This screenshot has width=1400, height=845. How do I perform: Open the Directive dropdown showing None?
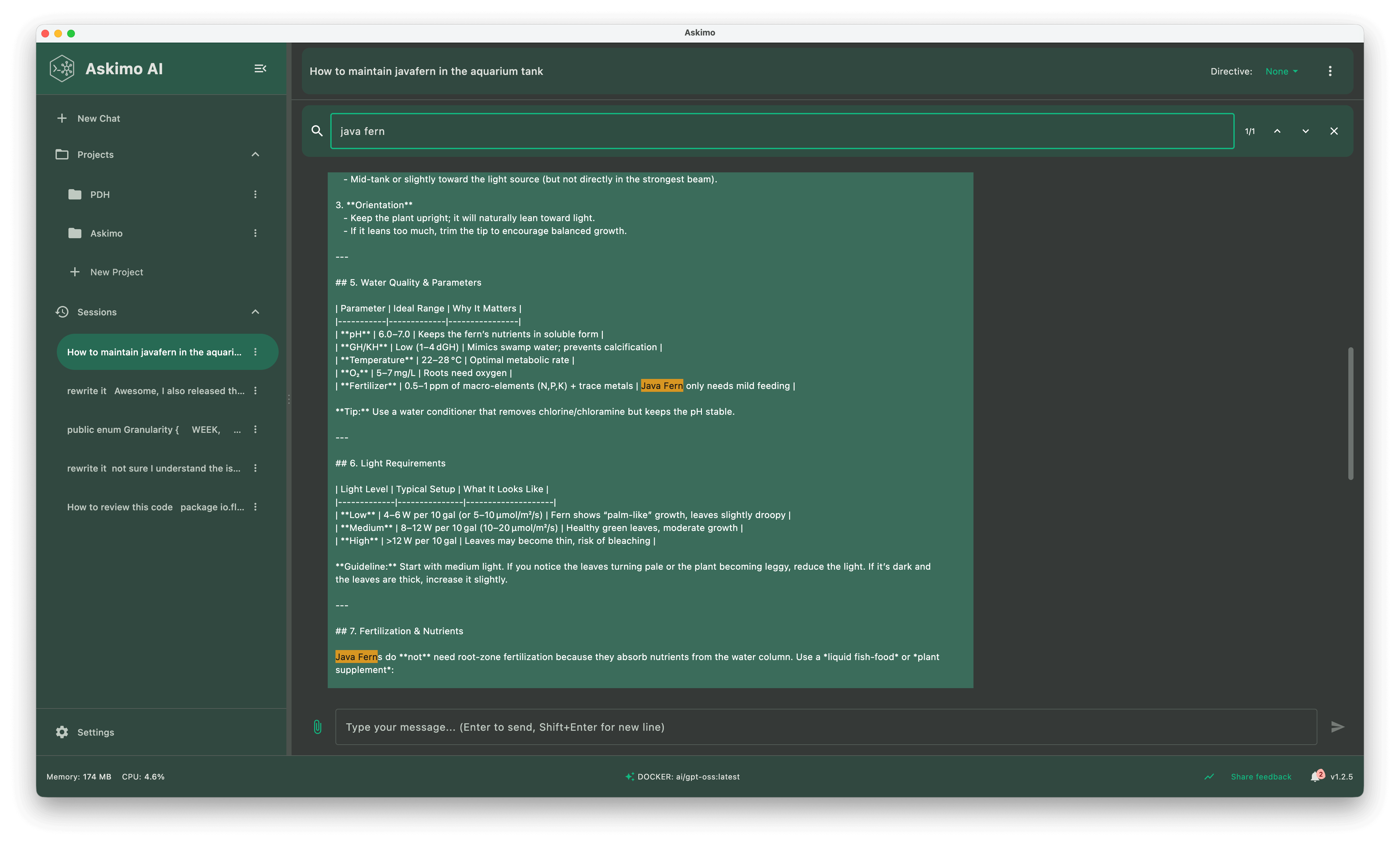coord(1280,71)
